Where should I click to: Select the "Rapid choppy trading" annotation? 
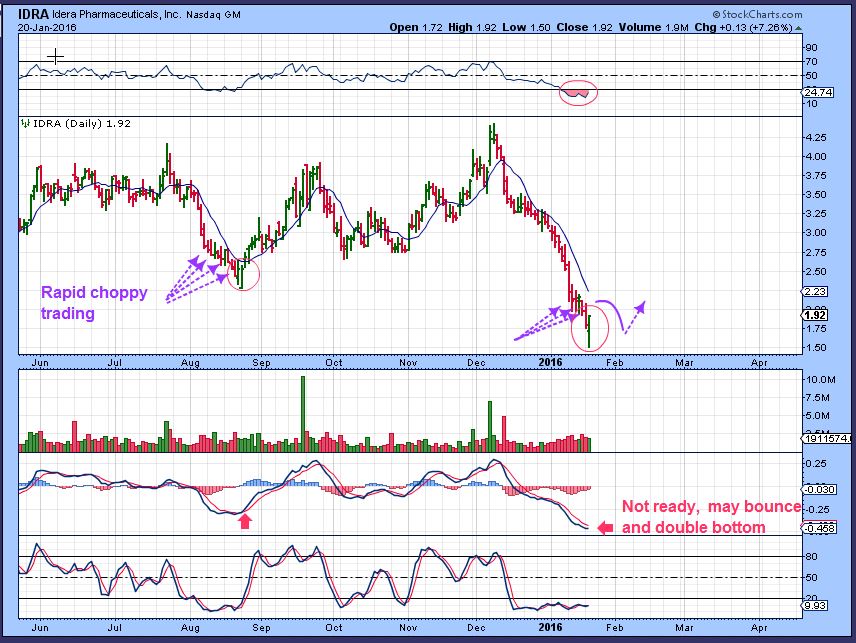click(x=94, y=303)
